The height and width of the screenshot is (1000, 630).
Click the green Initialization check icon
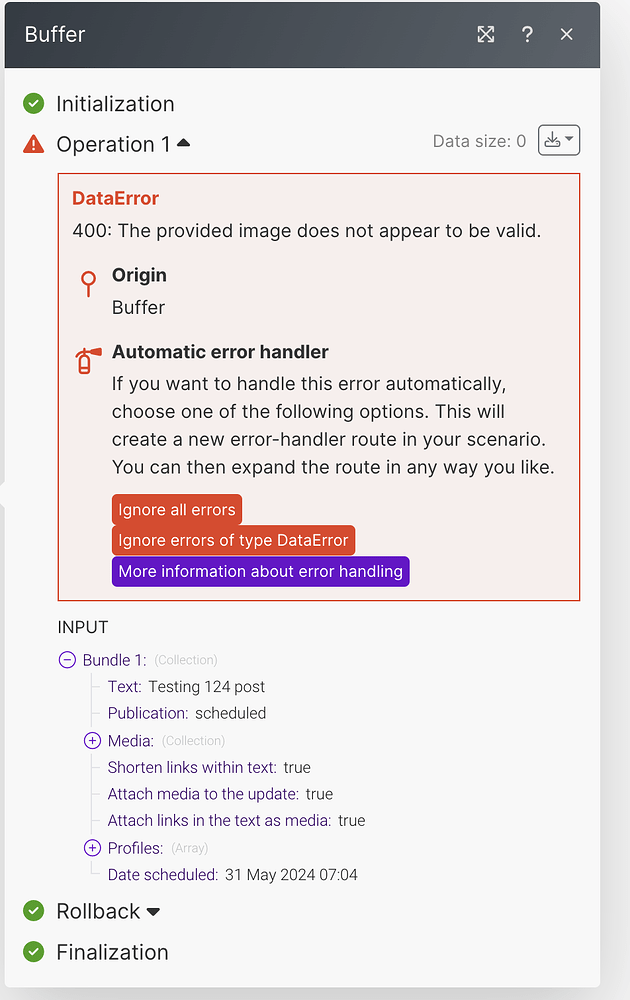34,104
